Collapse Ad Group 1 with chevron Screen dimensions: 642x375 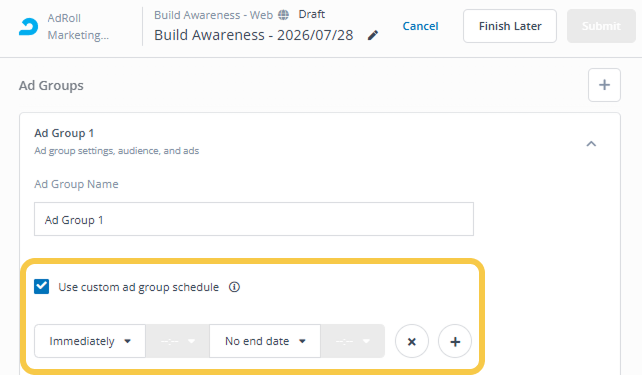pyautogui.click(x=591, y=144)
